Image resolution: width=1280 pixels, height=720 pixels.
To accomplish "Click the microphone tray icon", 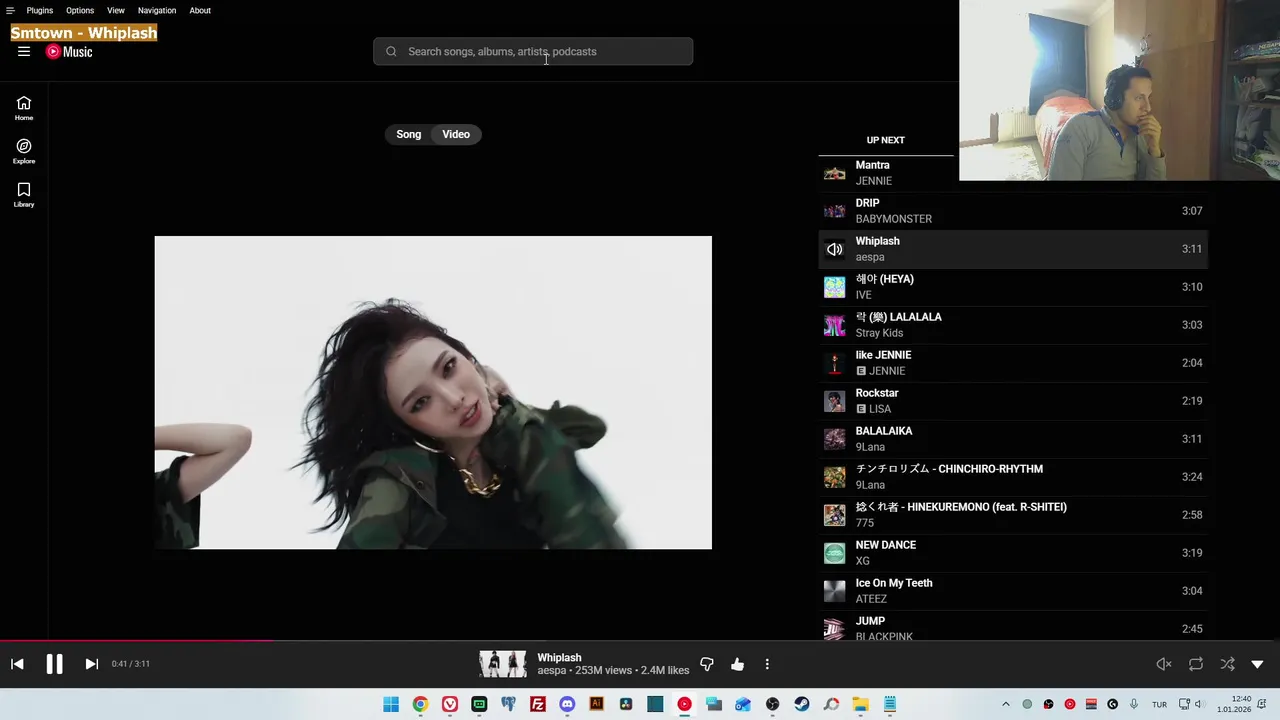I will tap(1134, 704).
